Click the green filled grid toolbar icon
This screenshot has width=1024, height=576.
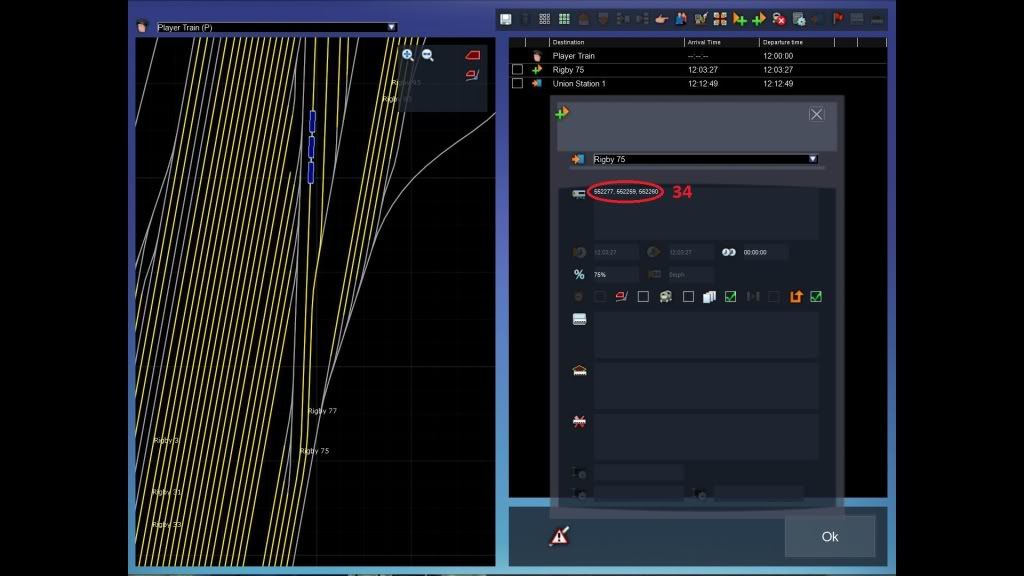564,19
